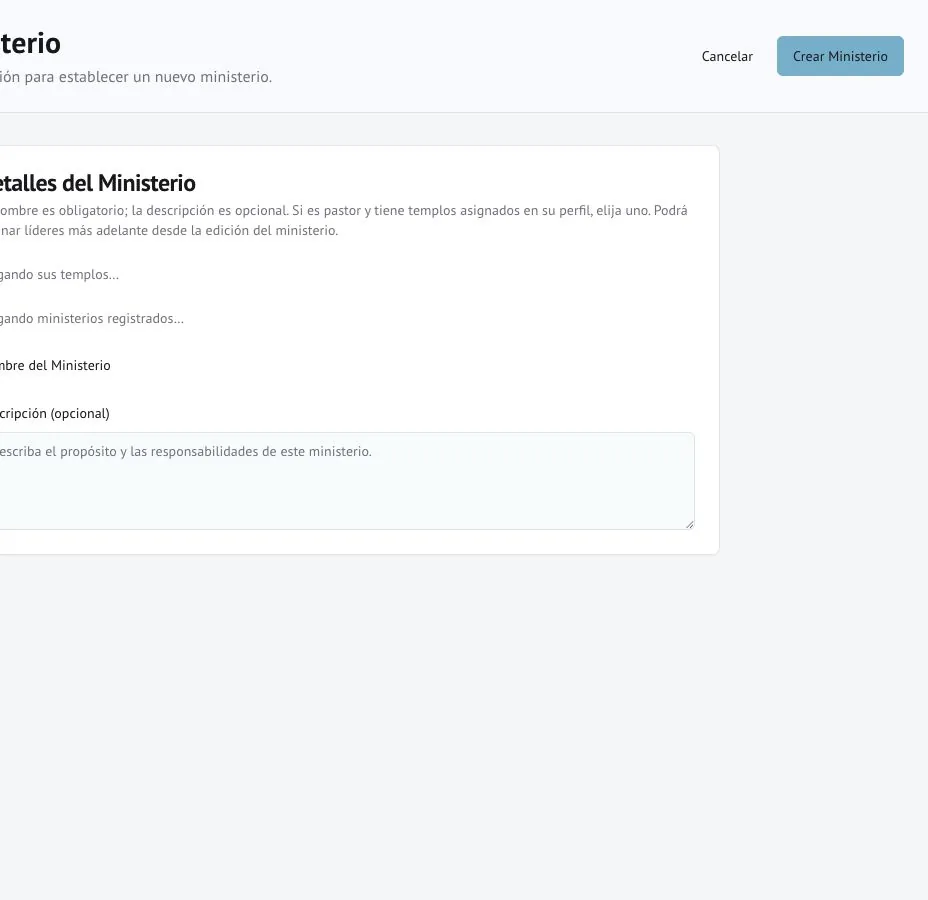
Task: Click the Cancelar button
Action: click(727, 56)
